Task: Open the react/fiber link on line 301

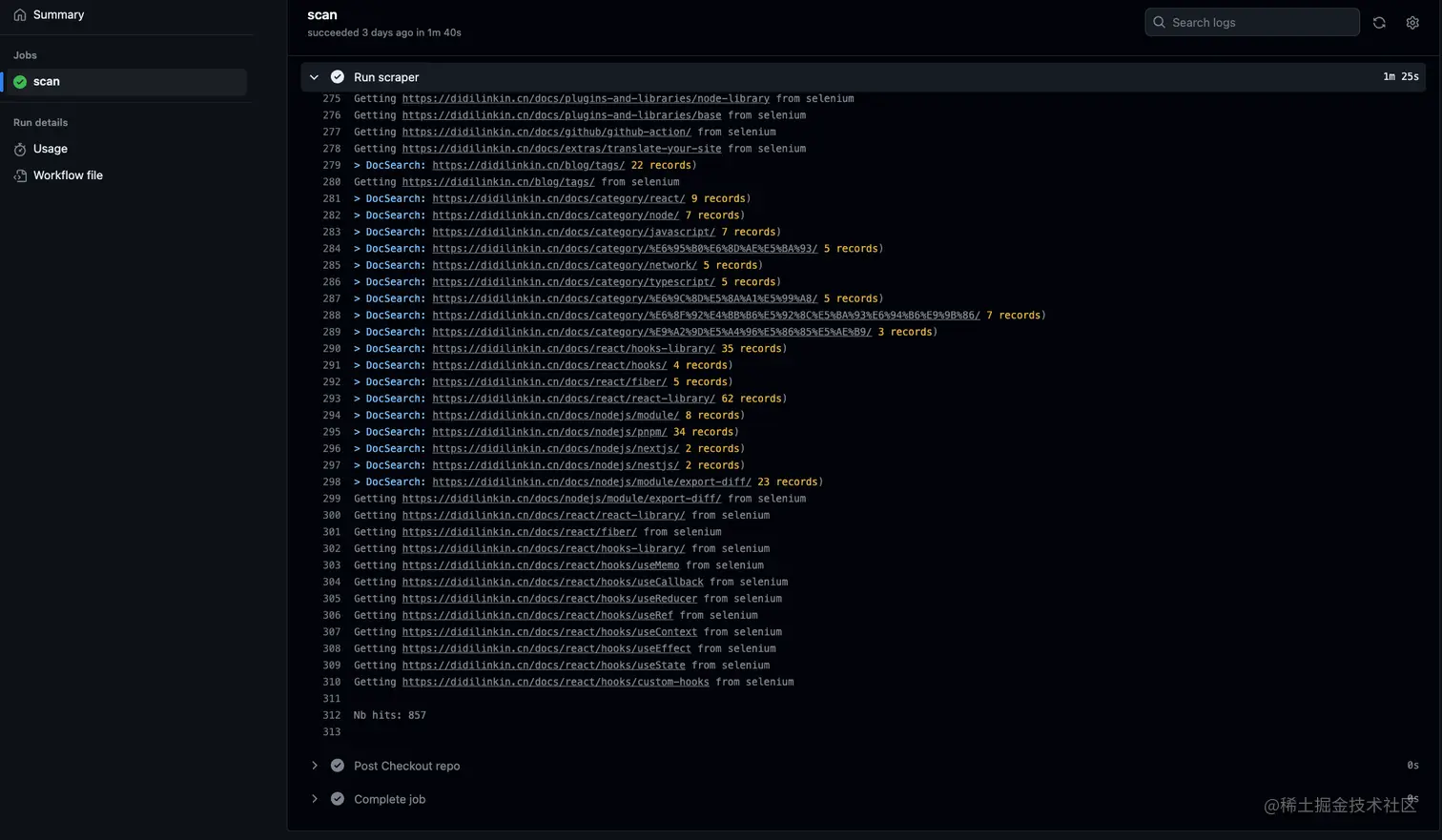Action: pyautogui.click(x=520, y=532)
